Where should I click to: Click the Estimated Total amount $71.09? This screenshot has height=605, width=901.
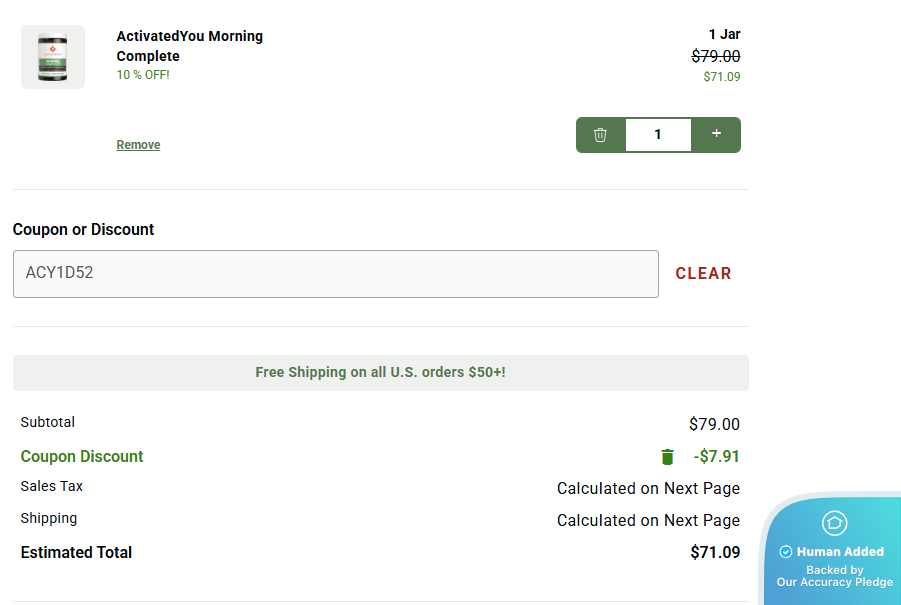[x=715, y=552]
